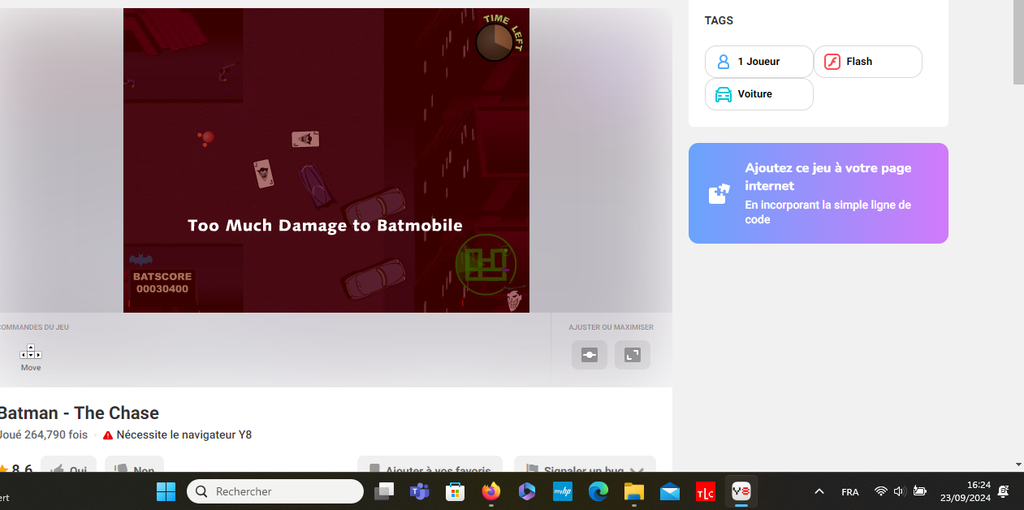1024x510 pixels.
Task: Click the puzzle piece icon in embed banner
Action: 719,194
